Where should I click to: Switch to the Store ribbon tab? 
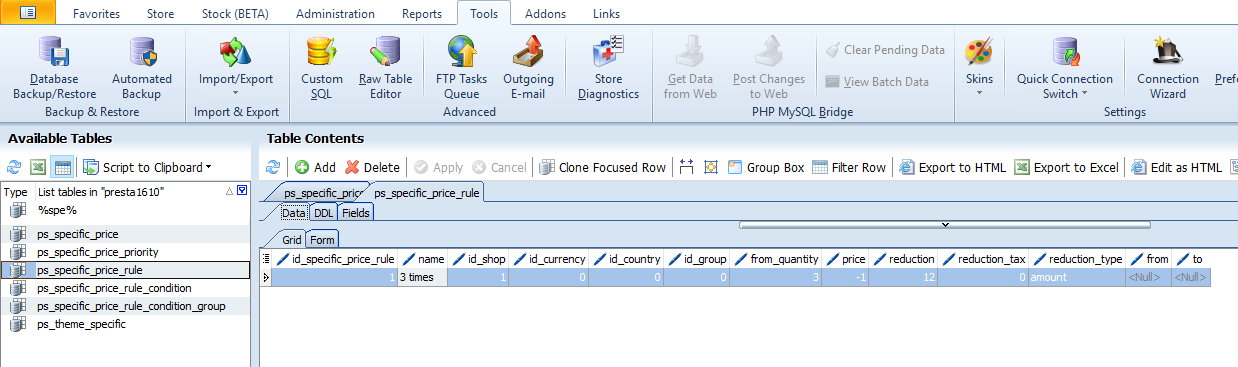point(160,14)
